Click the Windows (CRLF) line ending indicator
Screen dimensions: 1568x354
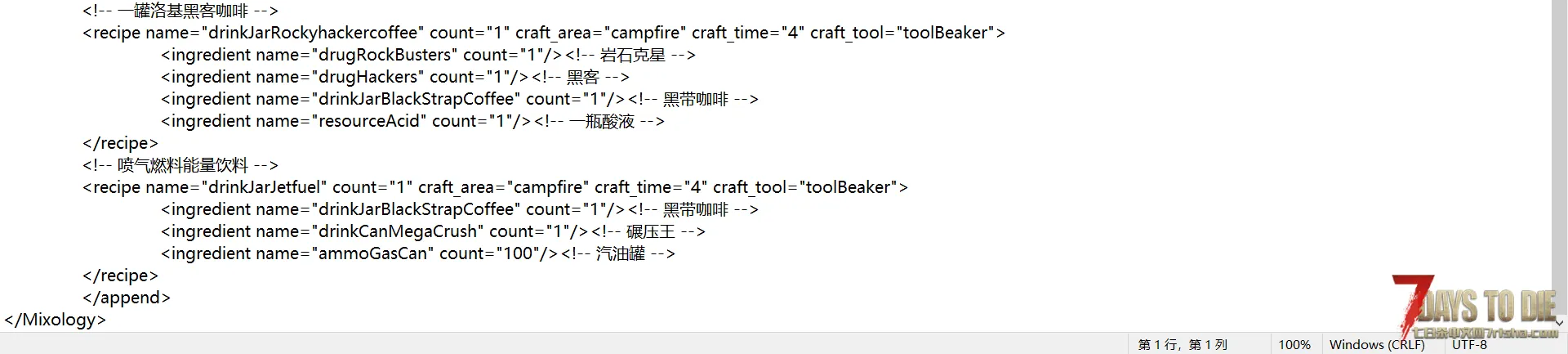[x=1376, y=344]
